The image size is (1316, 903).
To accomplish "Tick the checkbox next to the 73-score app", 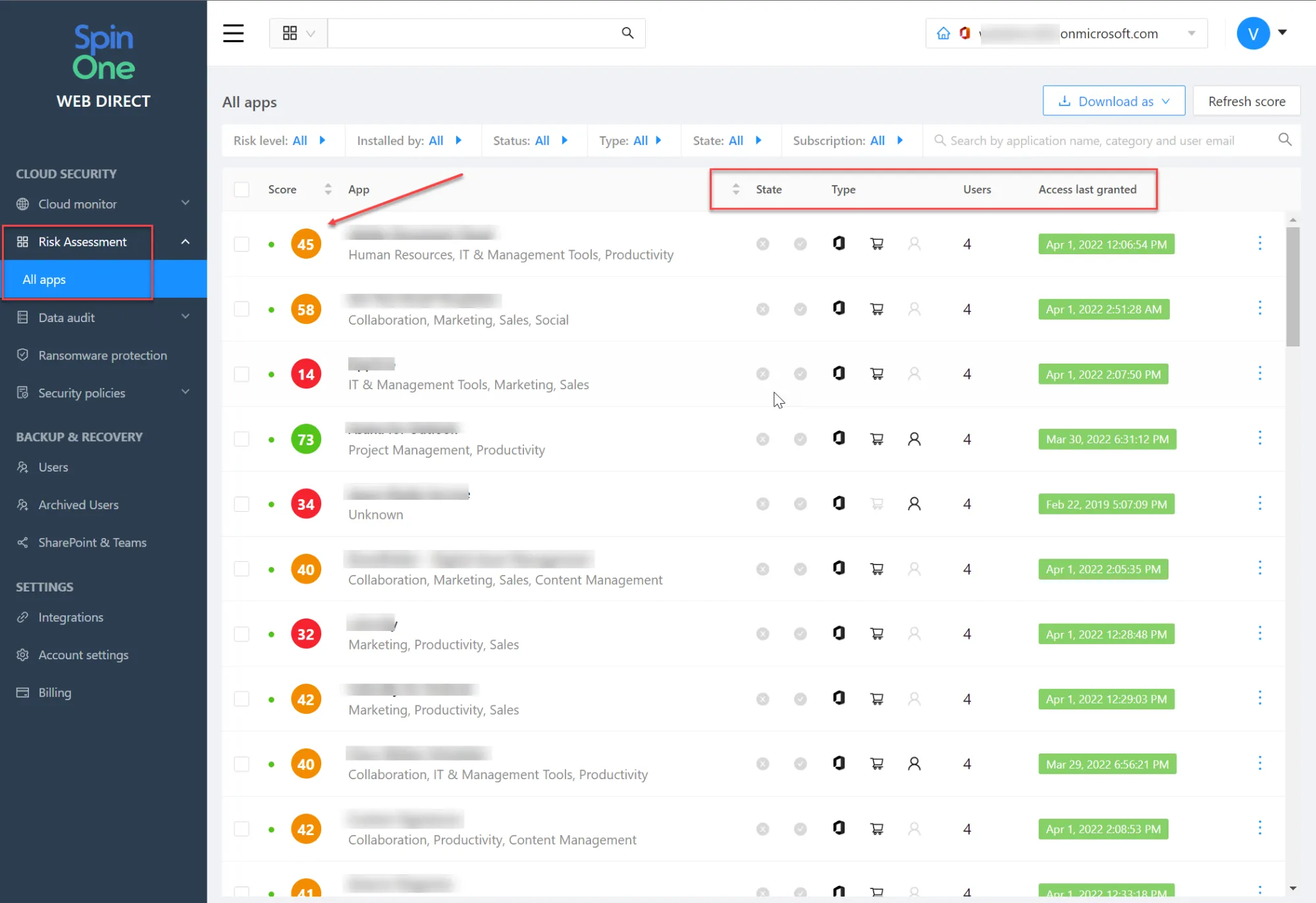I will (242, 439).
